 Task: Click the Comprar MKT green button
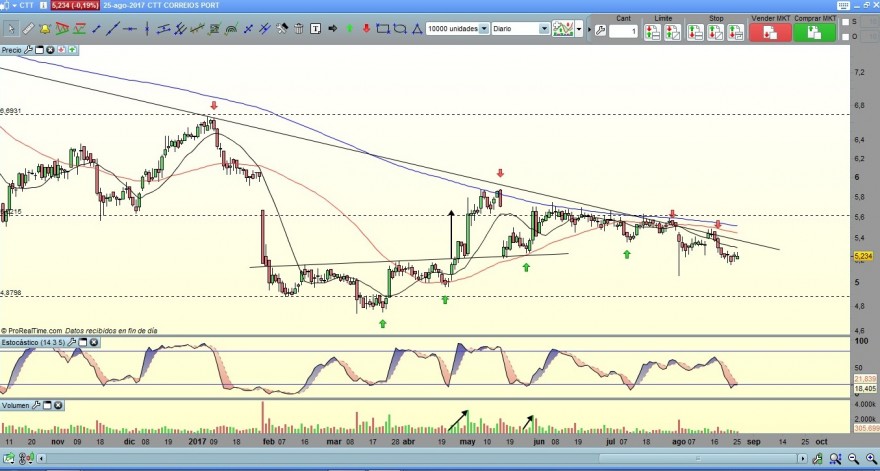(815, 32)
